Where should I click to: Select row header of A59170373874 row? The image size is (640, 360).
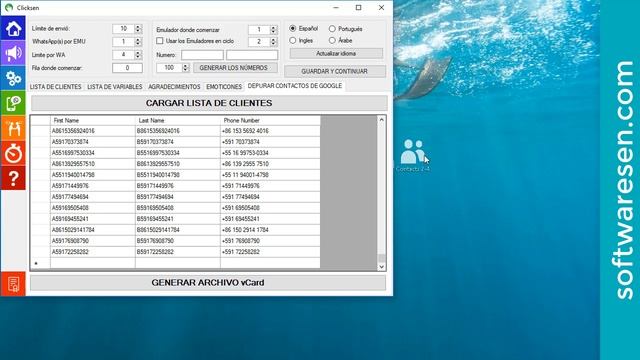(40, 142)
